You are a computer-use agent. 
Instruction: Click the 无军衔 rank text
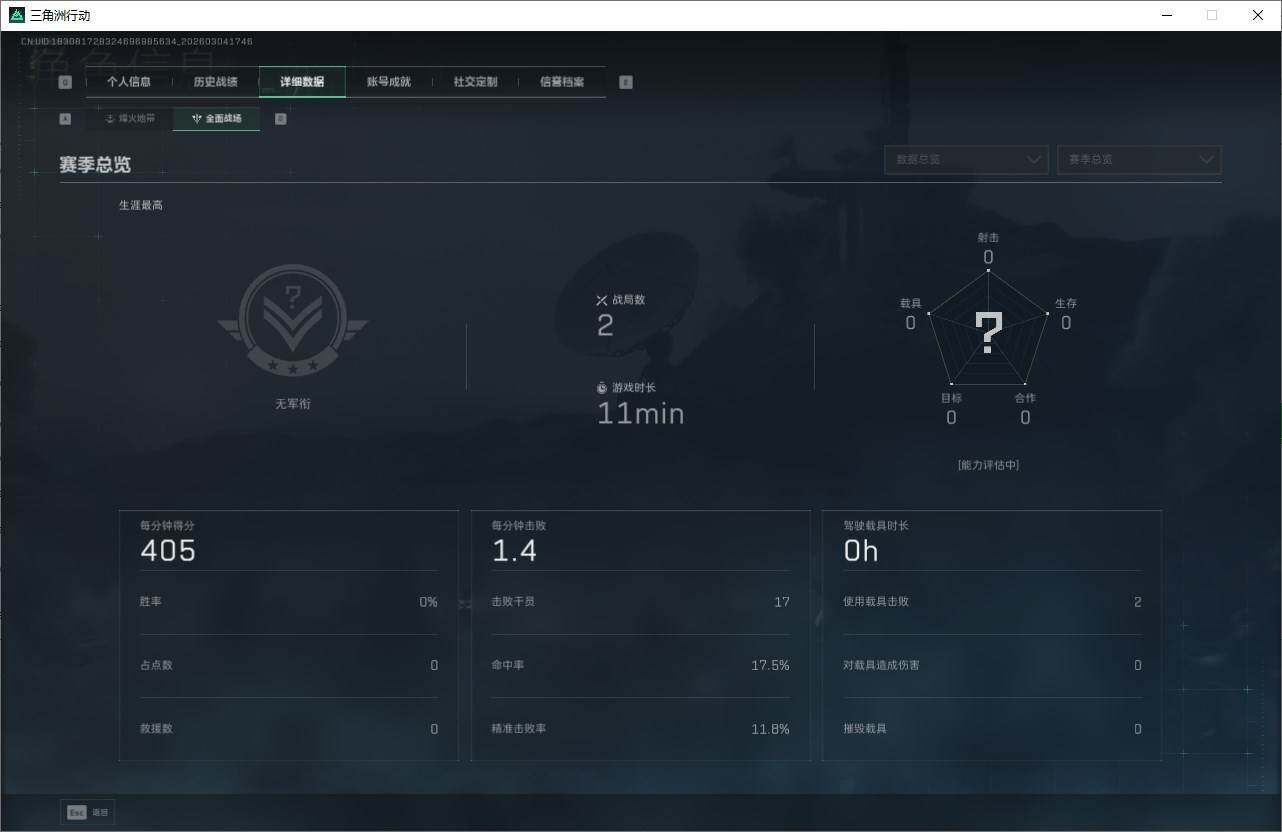click(293, 404)
